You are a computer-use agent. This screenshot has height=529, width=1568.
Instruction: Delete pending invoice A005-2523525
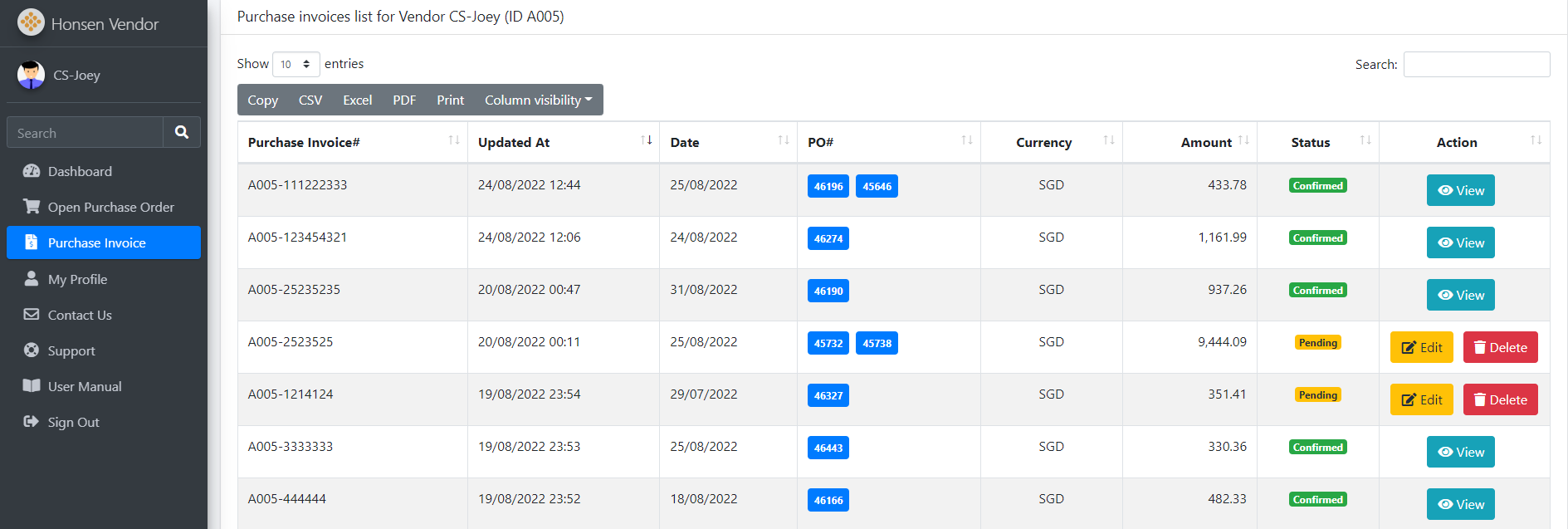[1500, 347]
